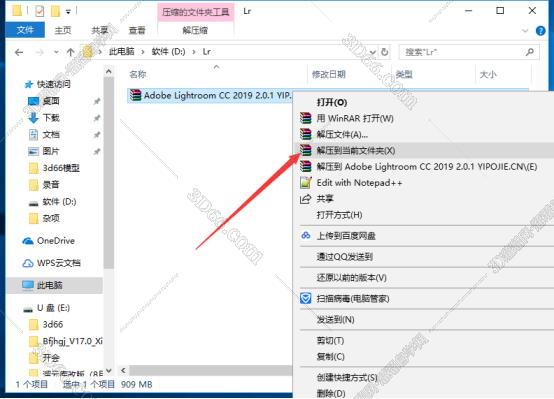Image resolution: width=554 pixels, height=399 pixels.
Task: Choose Edit with Notepad++
Action: pyautogui.click(x=424, y=183)
